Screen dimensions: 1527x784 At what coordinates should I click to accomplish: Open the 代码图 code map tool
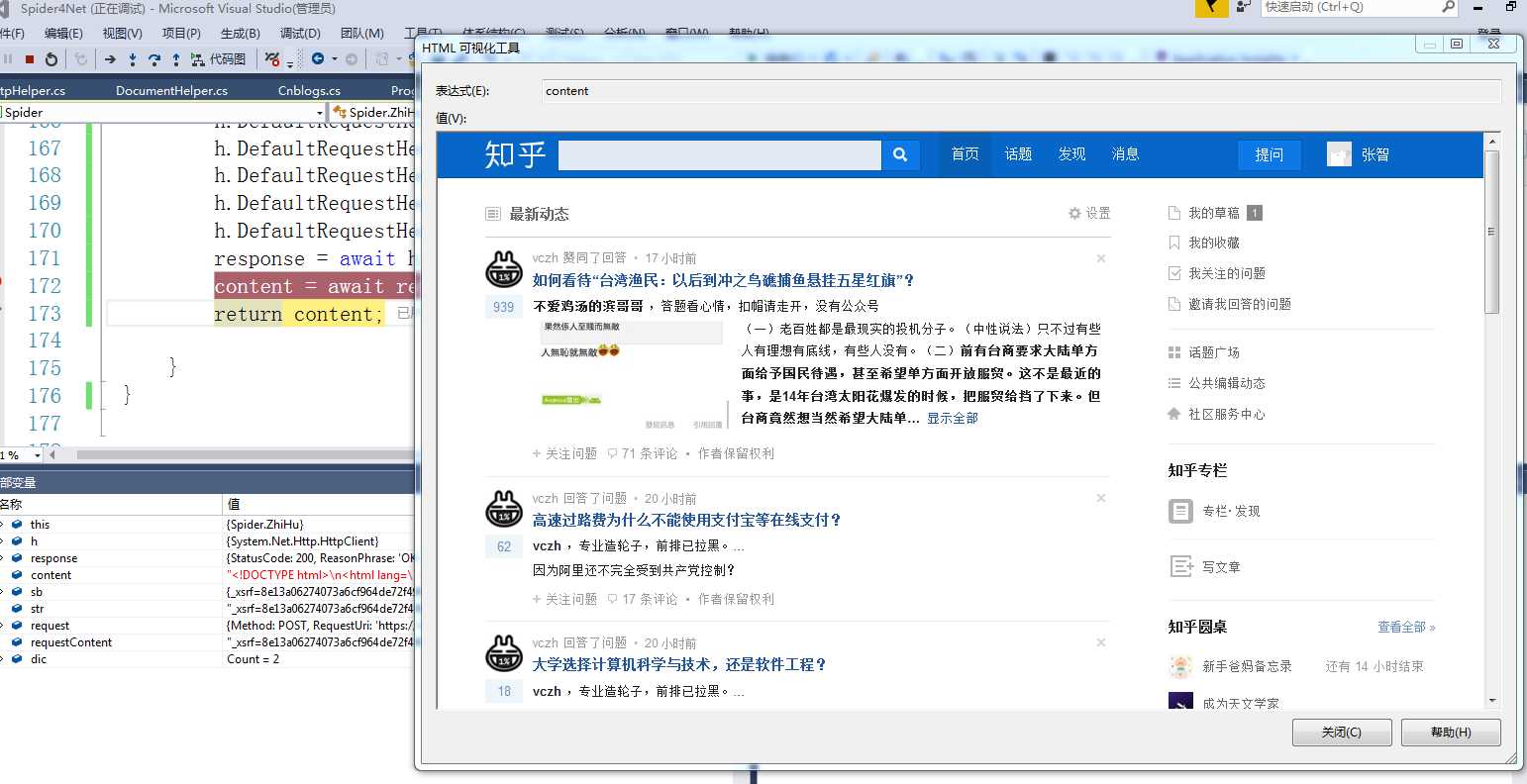pos(218,59)
